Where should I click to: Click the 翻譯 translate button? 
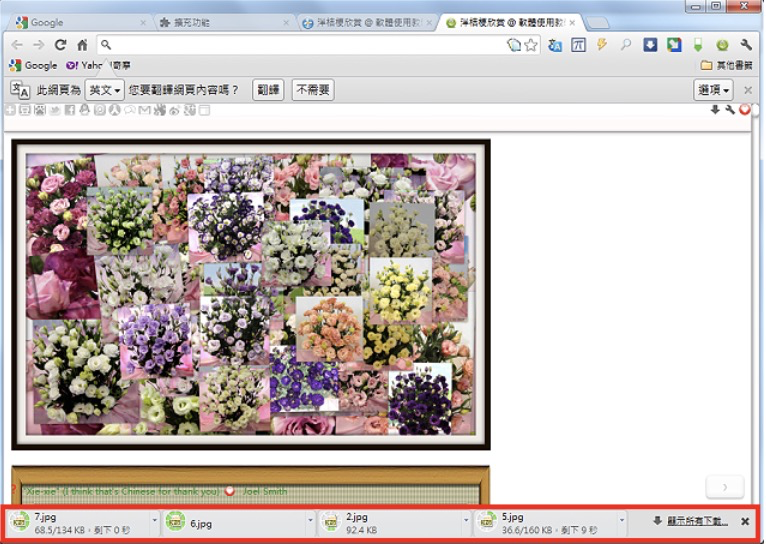click(268, 90)
